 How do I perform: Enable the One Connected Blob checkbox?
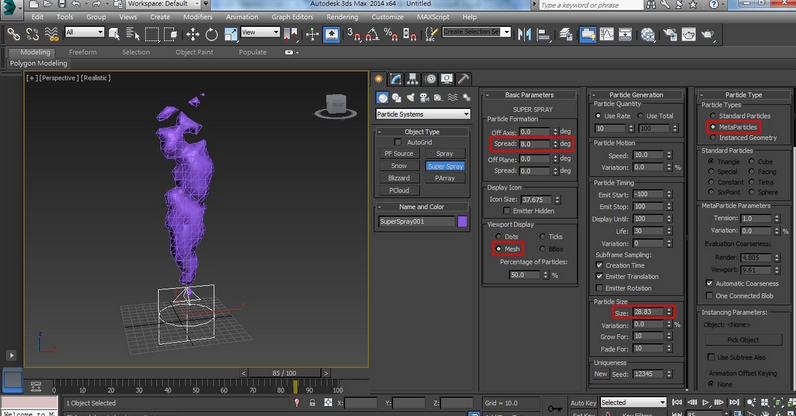click(x=709, y=296)
